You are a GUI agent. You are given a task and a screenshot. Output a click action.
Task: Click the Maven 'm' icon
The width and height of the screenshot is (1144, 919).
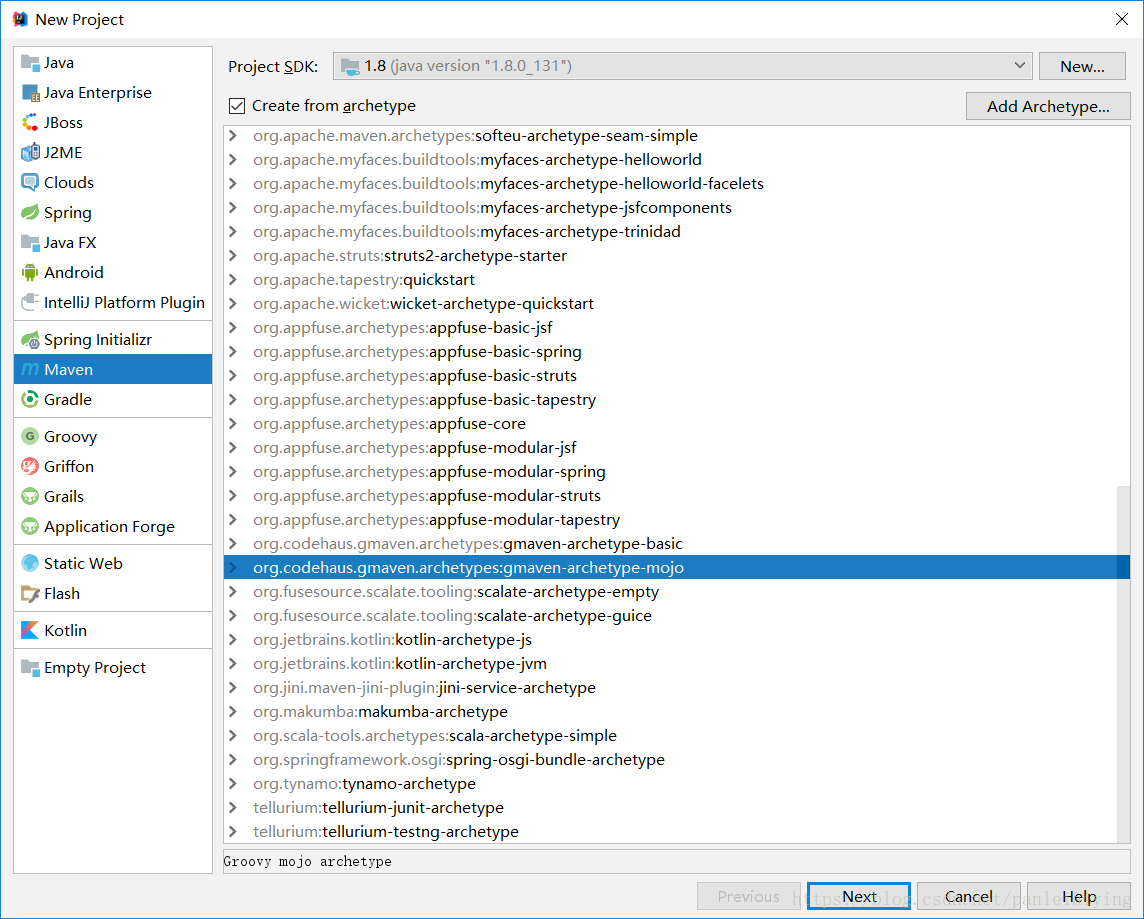point(30,370)
